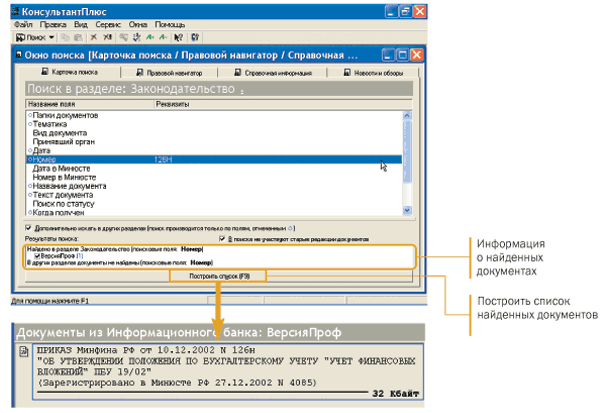Click the Название поля column header
608x413 pixels.
pos(90,104)
